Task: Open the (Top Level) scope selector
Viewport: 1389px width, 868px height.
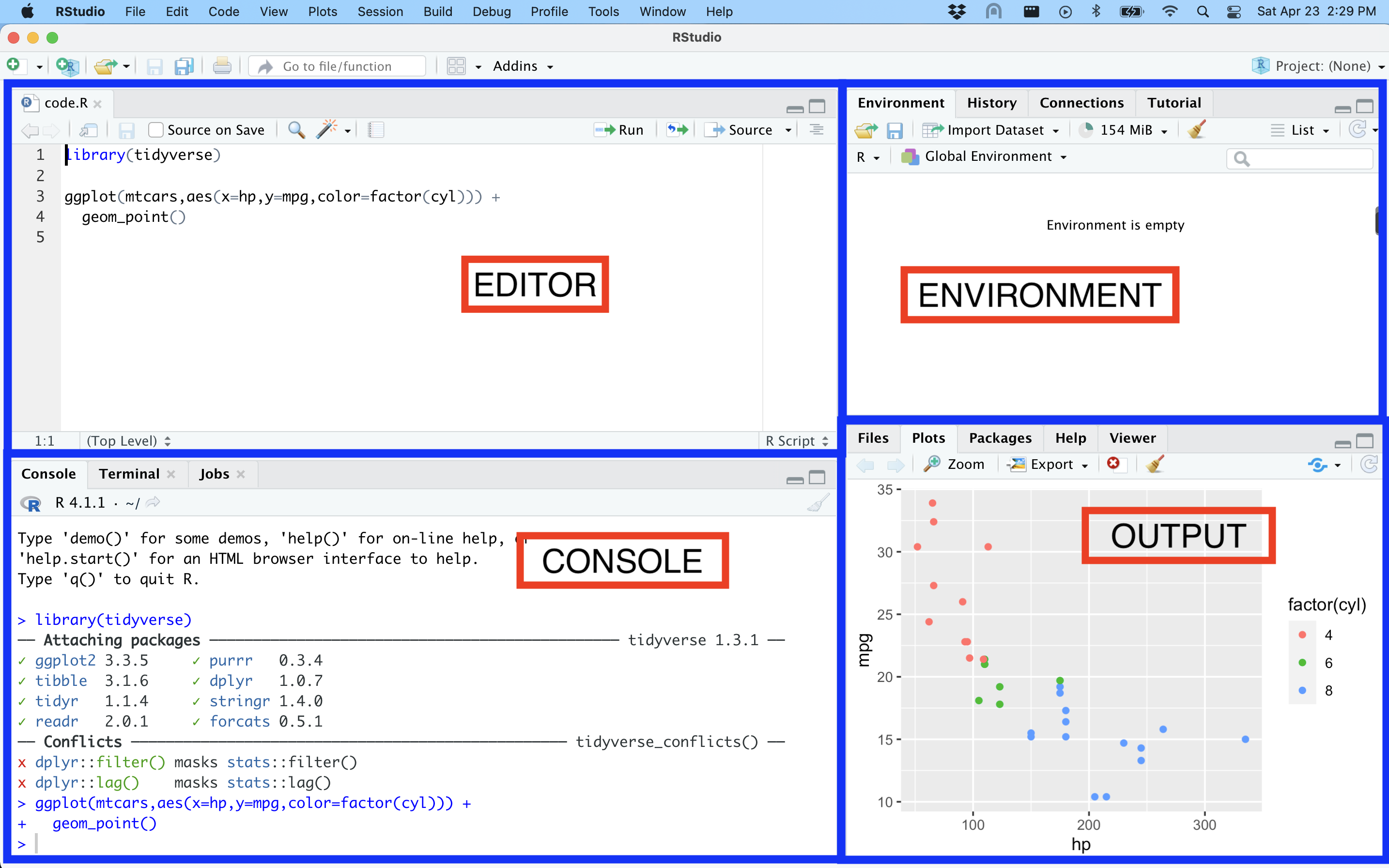Action: [128, 441]
